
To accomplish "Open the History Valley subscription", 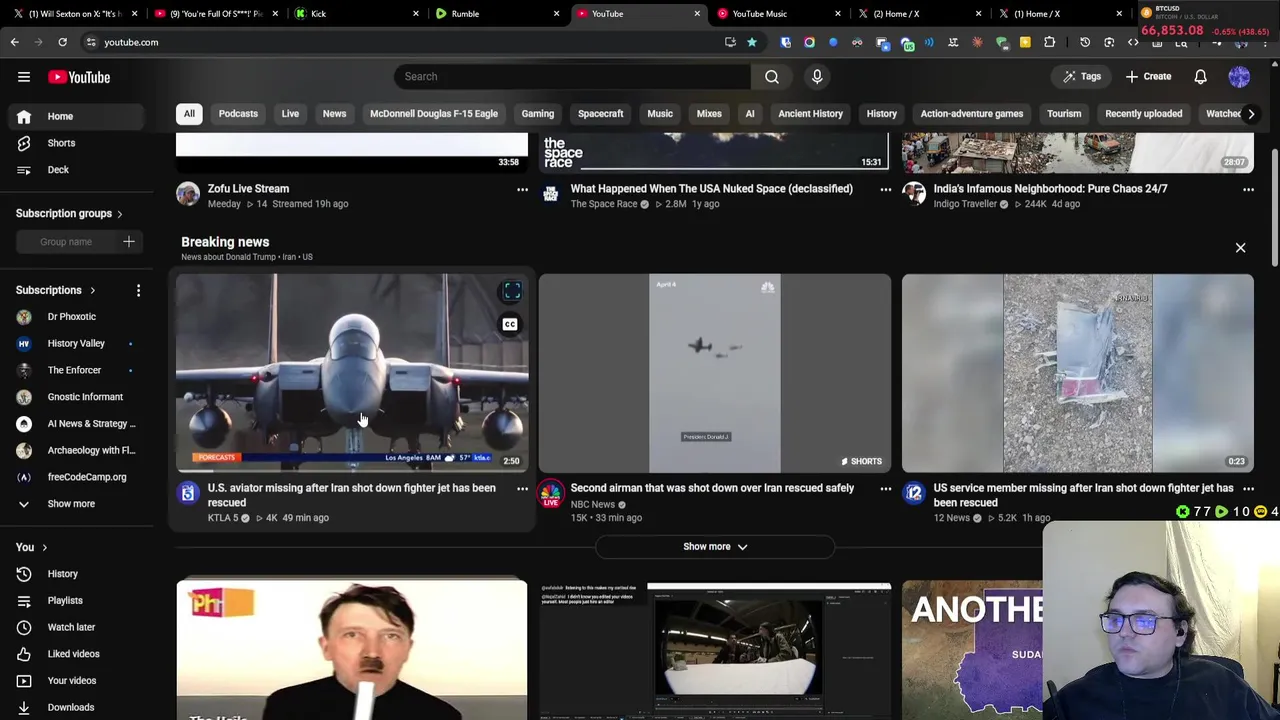I will click(76, 344).
